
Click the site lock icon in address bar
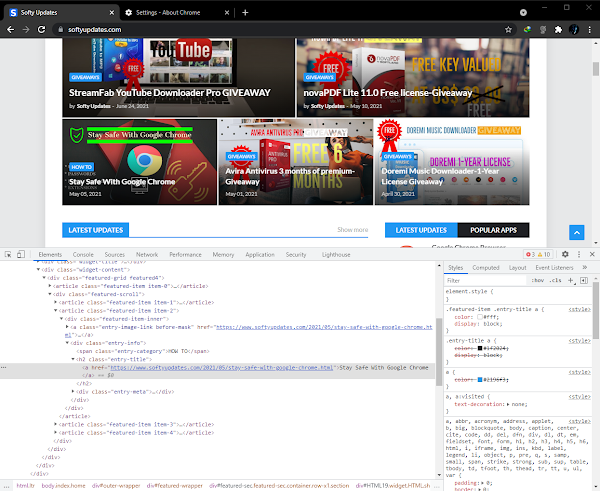[60, 29]
